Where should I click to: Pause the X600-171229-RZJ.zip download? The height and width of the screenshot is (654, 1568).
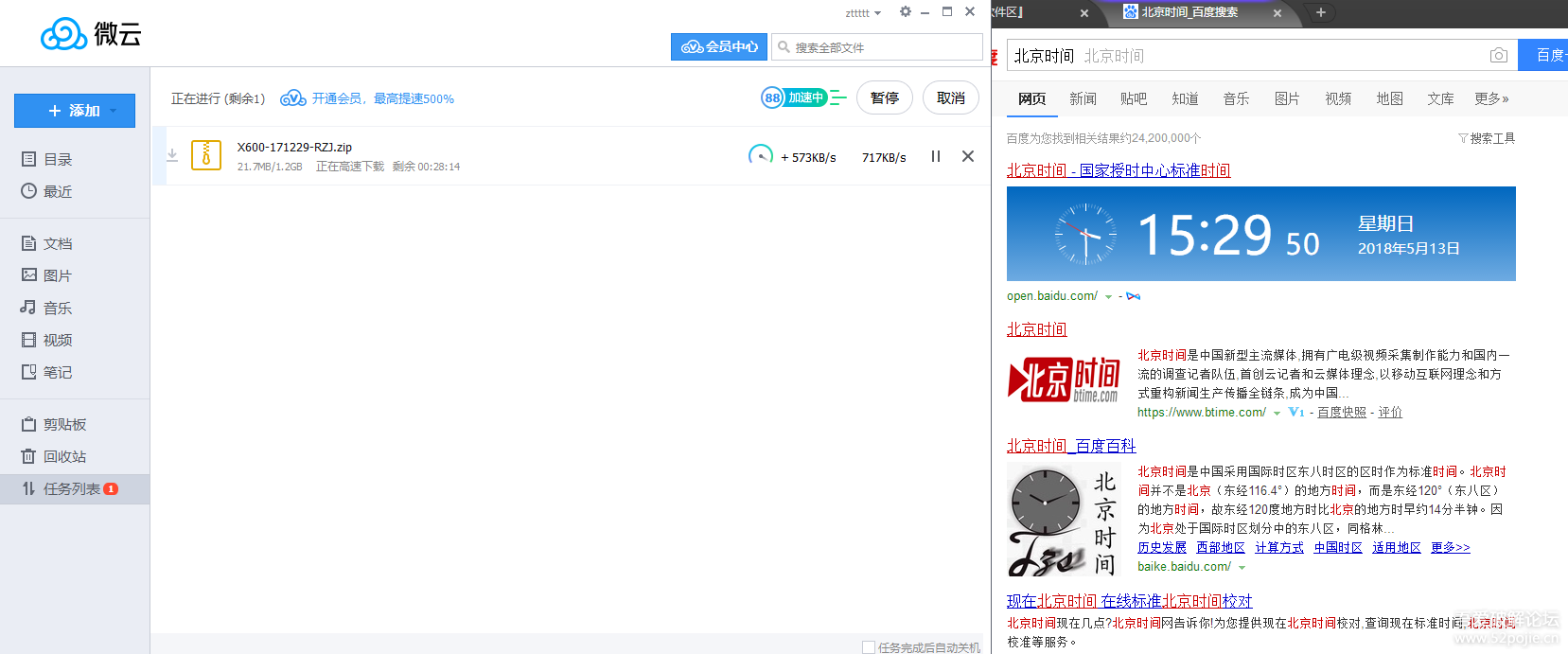pyautogui.click(x=936, y=156)
